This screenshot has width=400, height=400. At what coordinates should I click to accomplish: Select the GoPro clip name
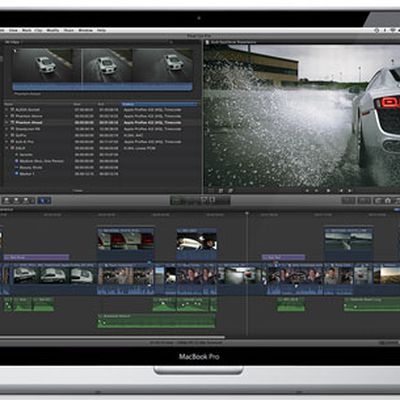coord(21,135)
